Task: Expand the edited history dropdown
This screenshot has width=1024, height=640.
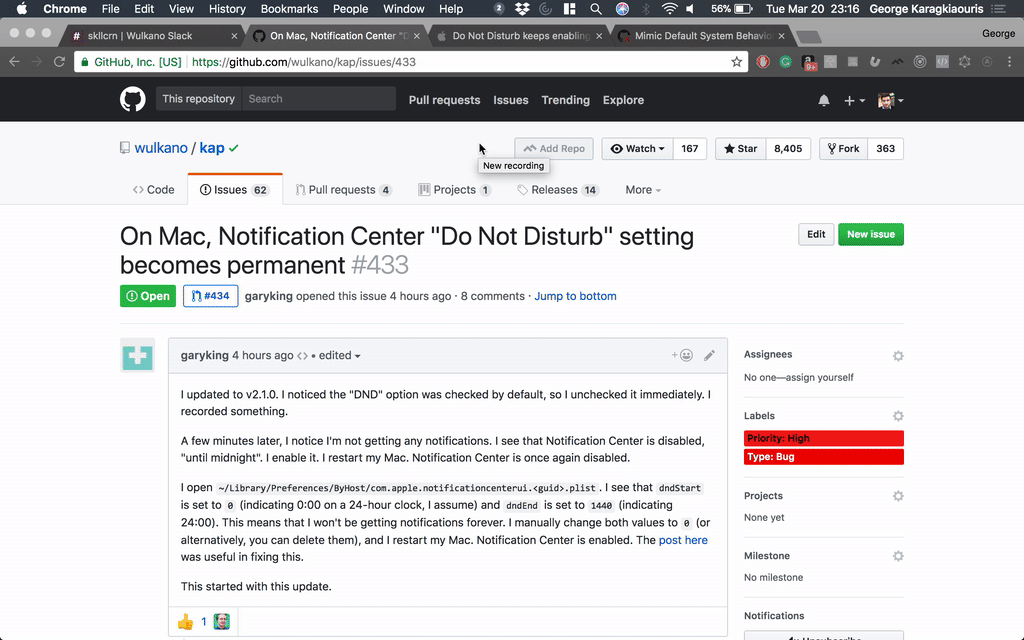Action: point(340,356)
